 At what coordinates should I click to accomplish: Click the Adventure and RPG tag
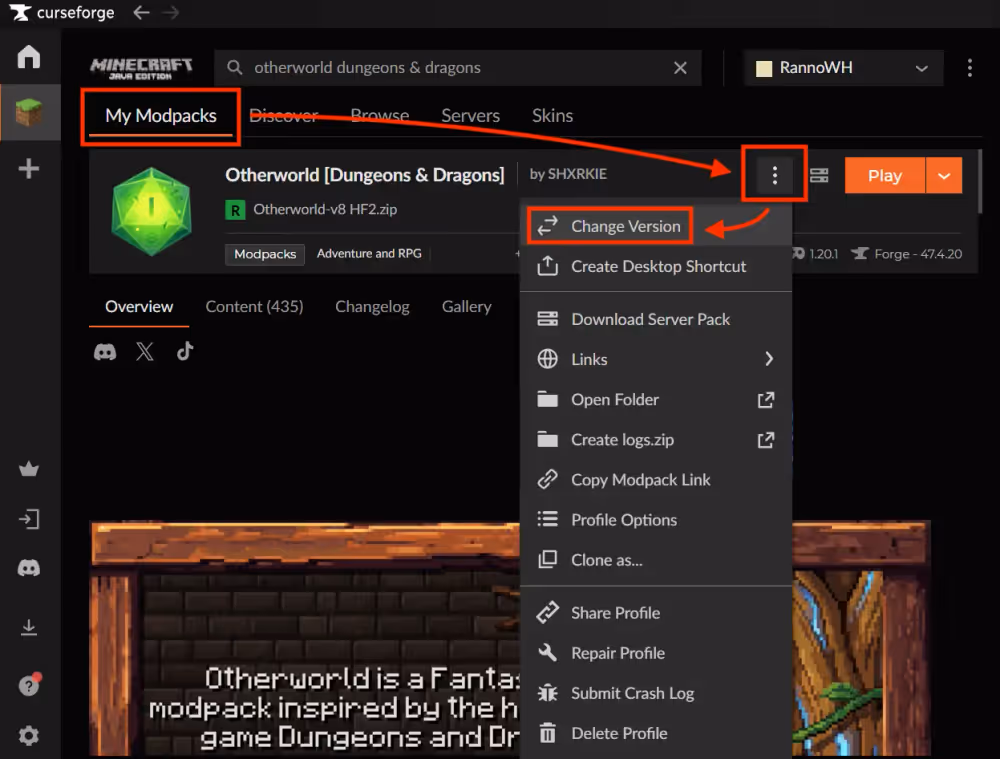(x=369, y=254)
